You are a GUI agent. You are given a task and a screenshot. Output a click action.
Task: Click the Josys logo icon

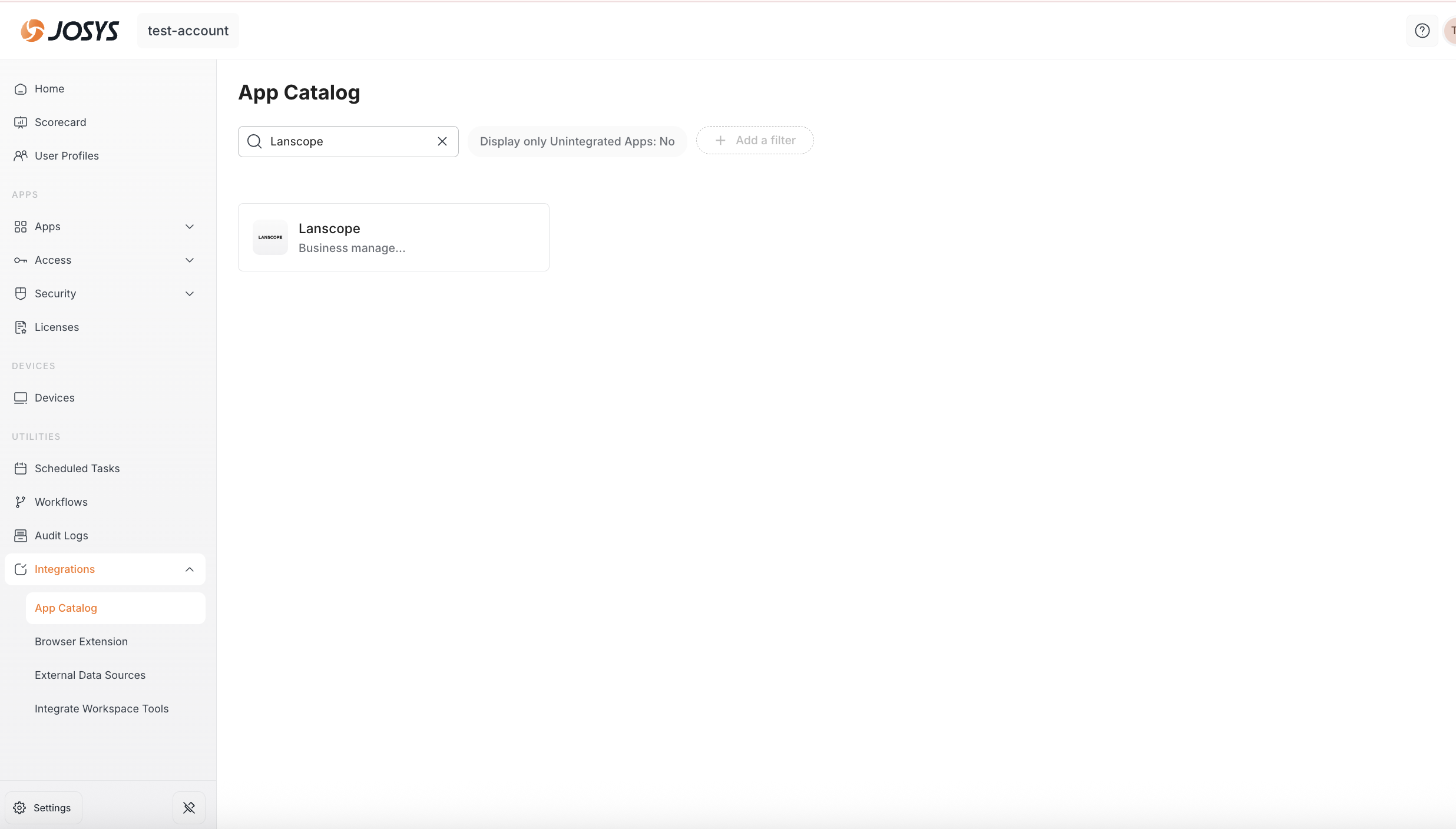coord(32,31)
